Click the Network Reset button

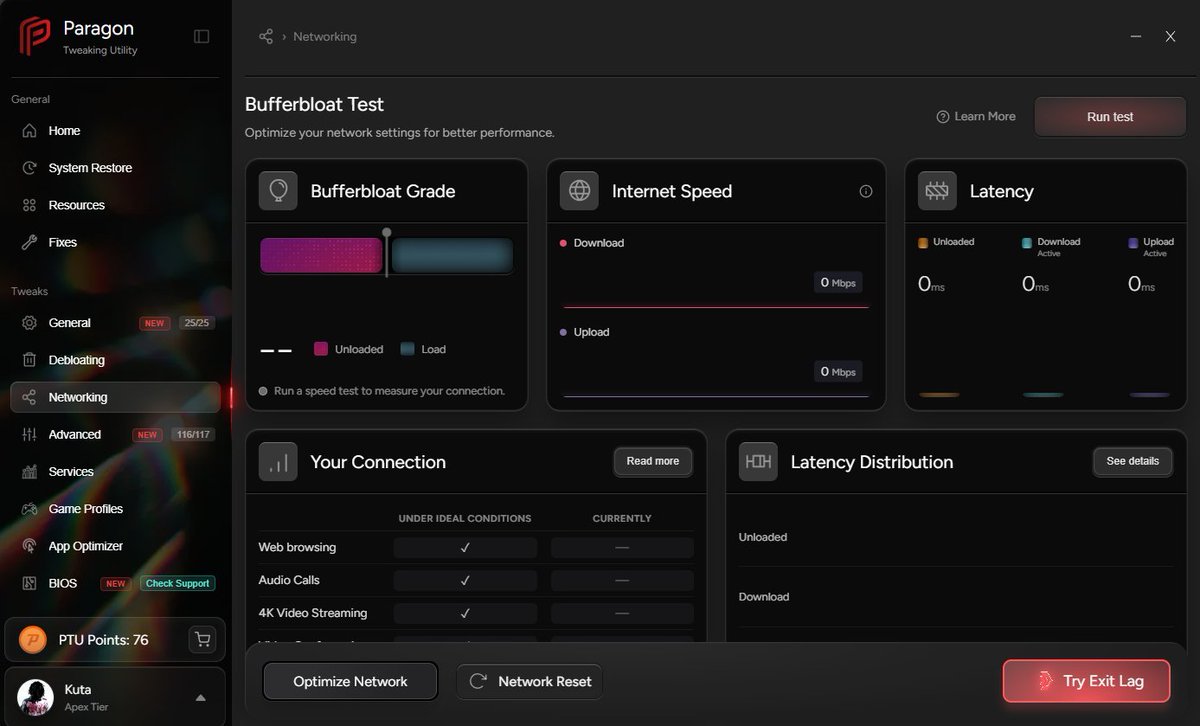(x=529, y=681)
